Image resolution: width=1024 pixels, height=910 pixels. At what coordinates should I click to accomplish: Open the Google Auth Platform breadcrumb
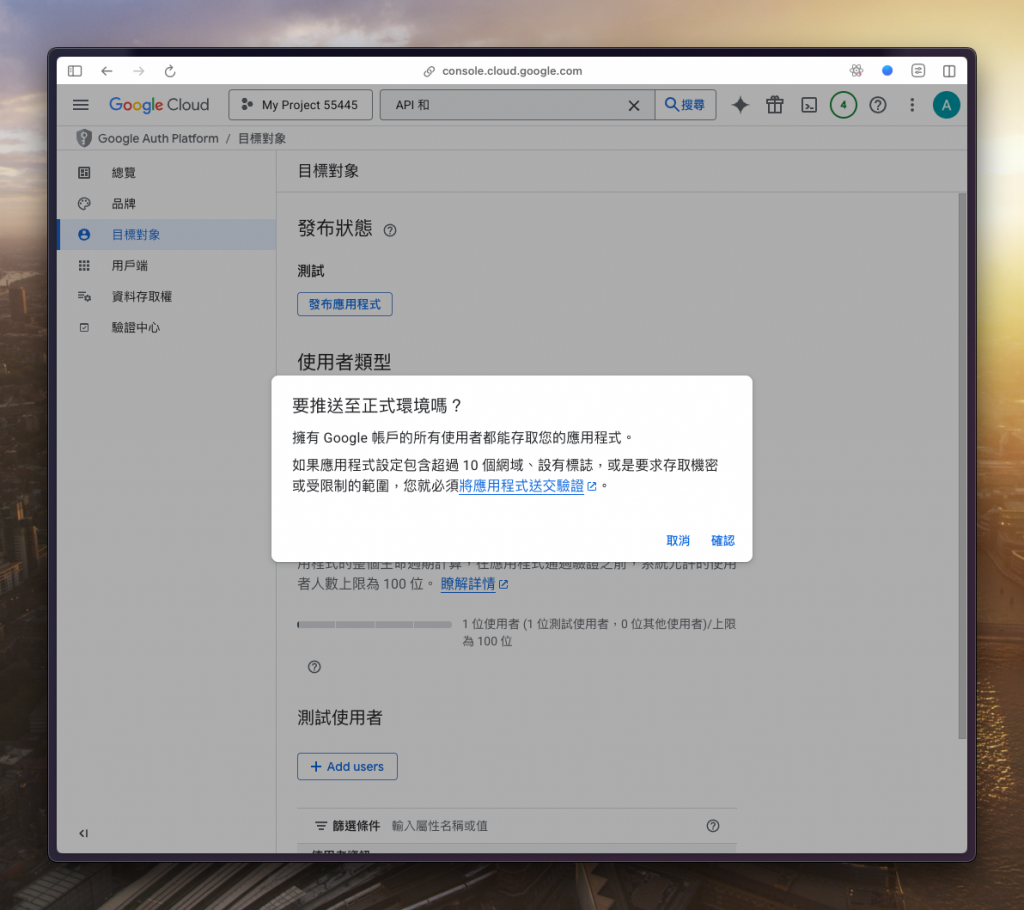click(x=158, y=138)
